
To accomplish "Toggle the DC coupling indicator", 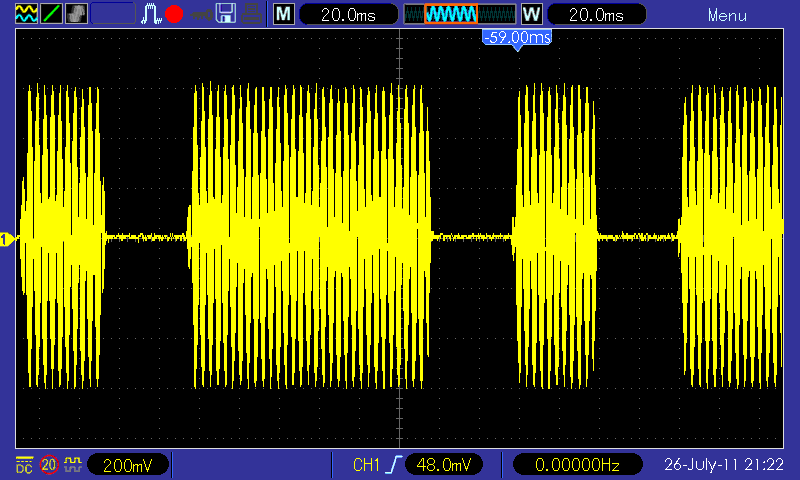I will (24, 465).
